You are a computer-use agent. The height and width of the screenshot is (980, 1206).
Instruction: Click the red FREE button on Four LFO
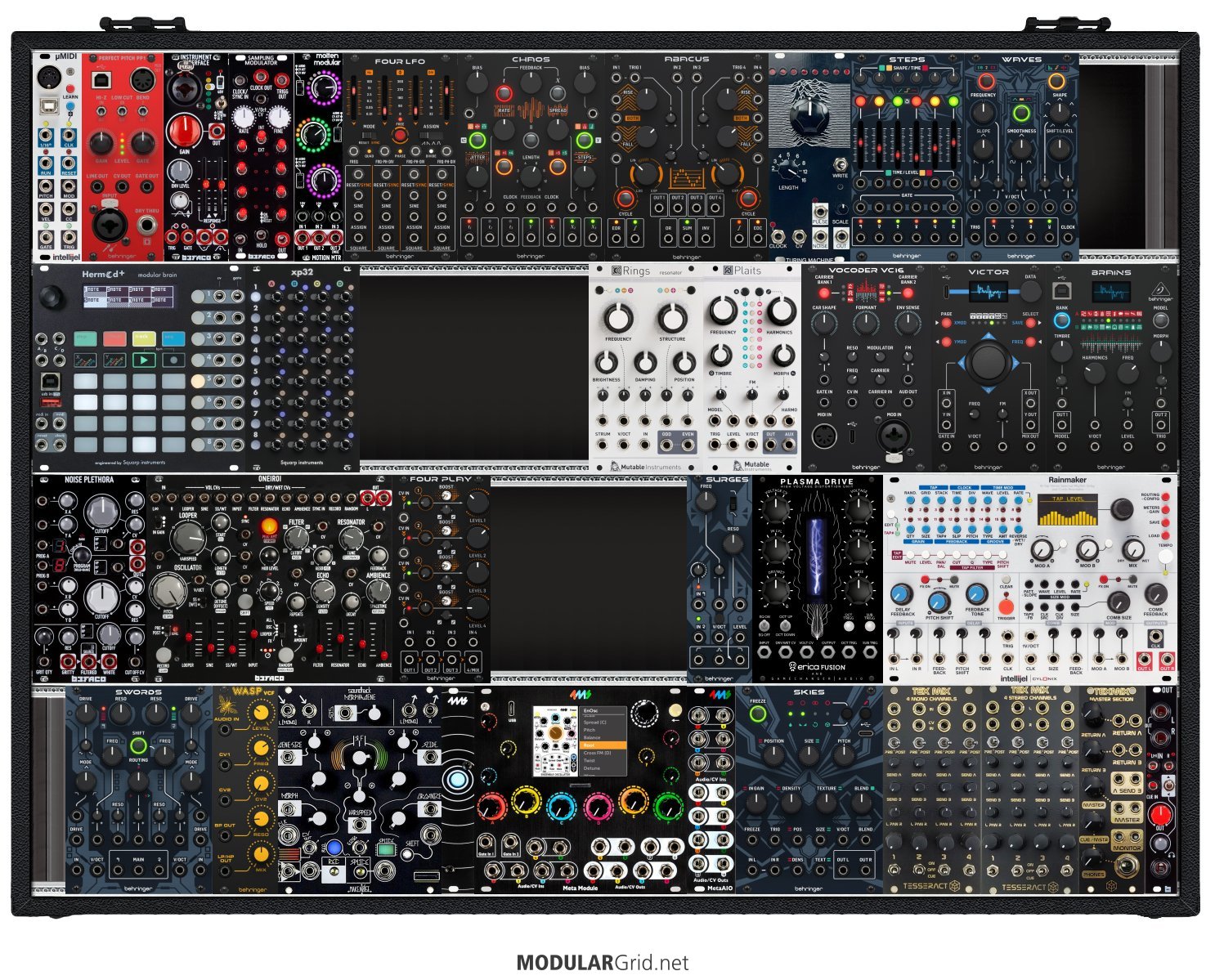(400, 136)
